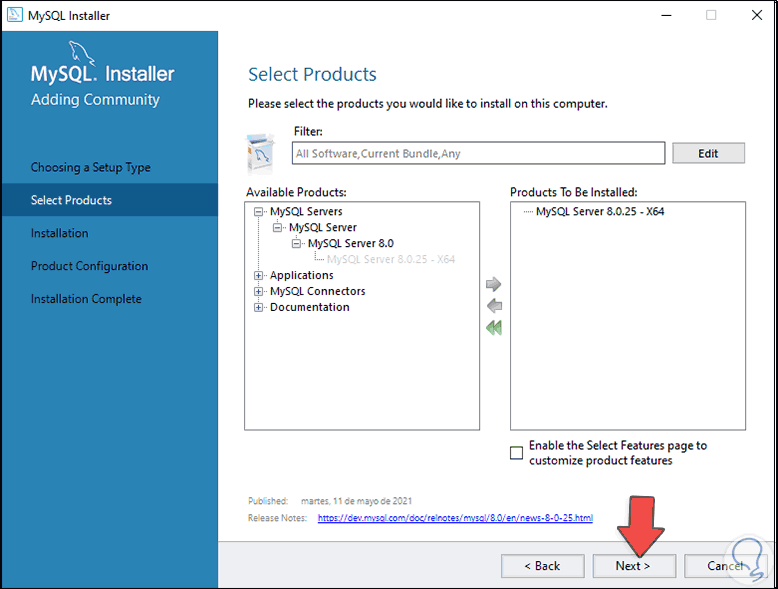
Task: Select the Select Products step
Action: tap(110, 200)
